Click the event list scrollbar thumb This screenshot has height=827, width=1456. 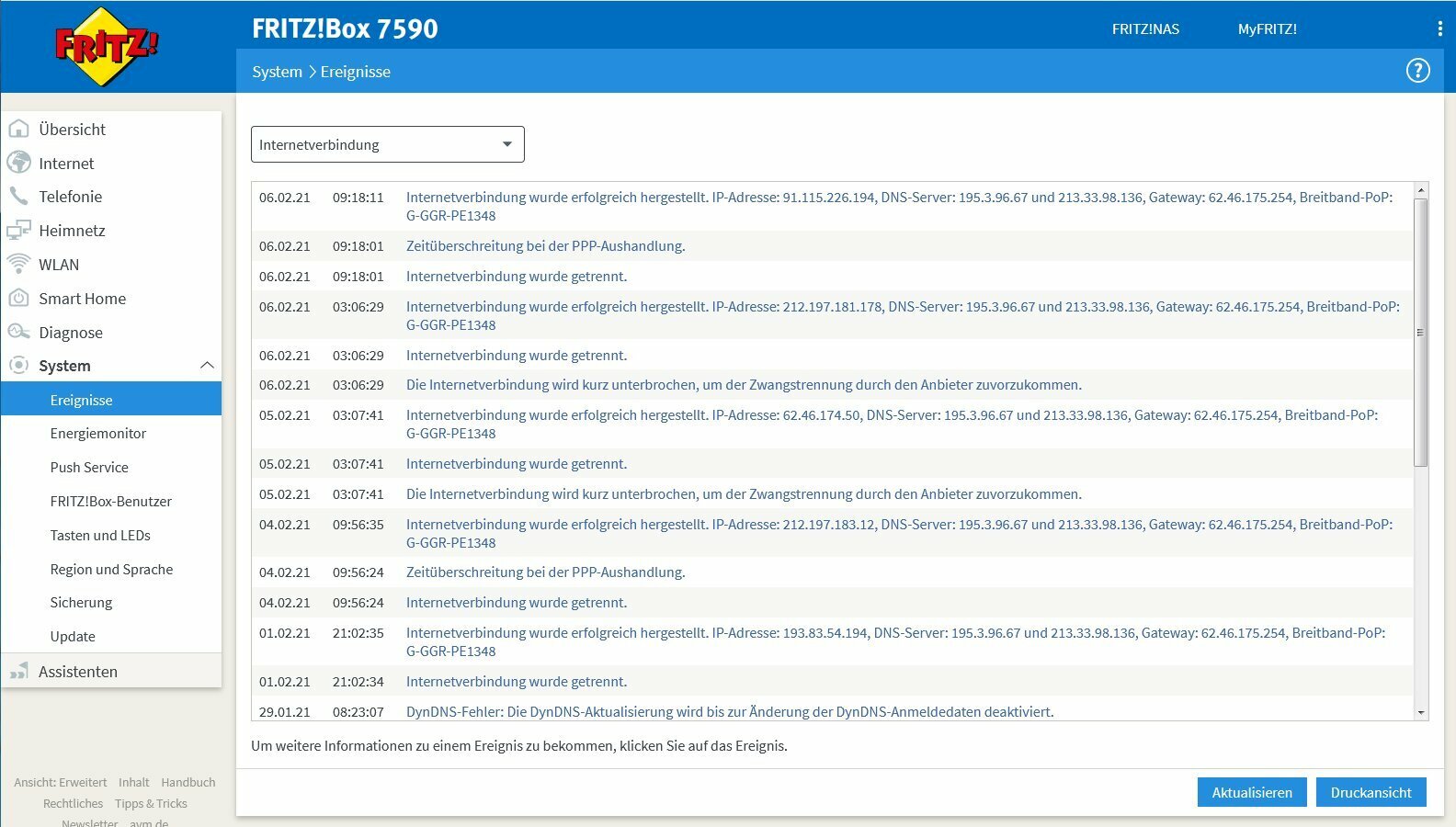[x=1421, y=333]
